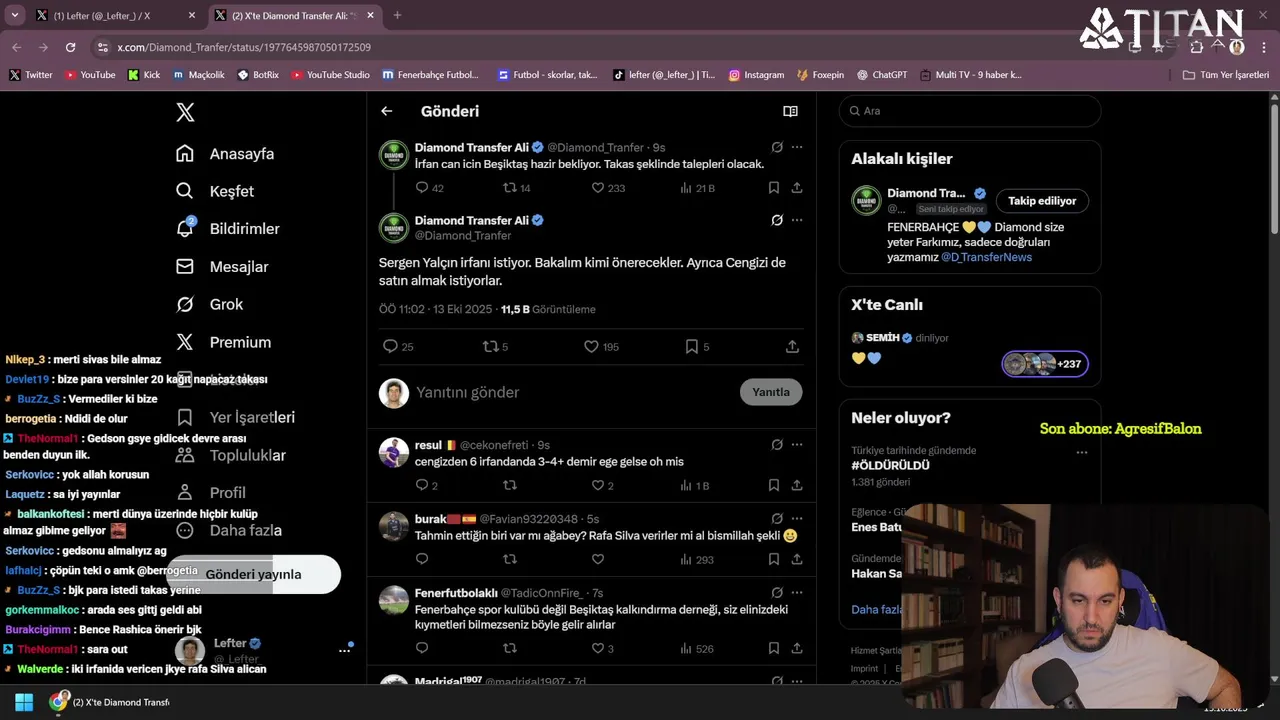
Task: Bookmark Fenerfutbolaklı's reply
Action: (x=774, y=649)
